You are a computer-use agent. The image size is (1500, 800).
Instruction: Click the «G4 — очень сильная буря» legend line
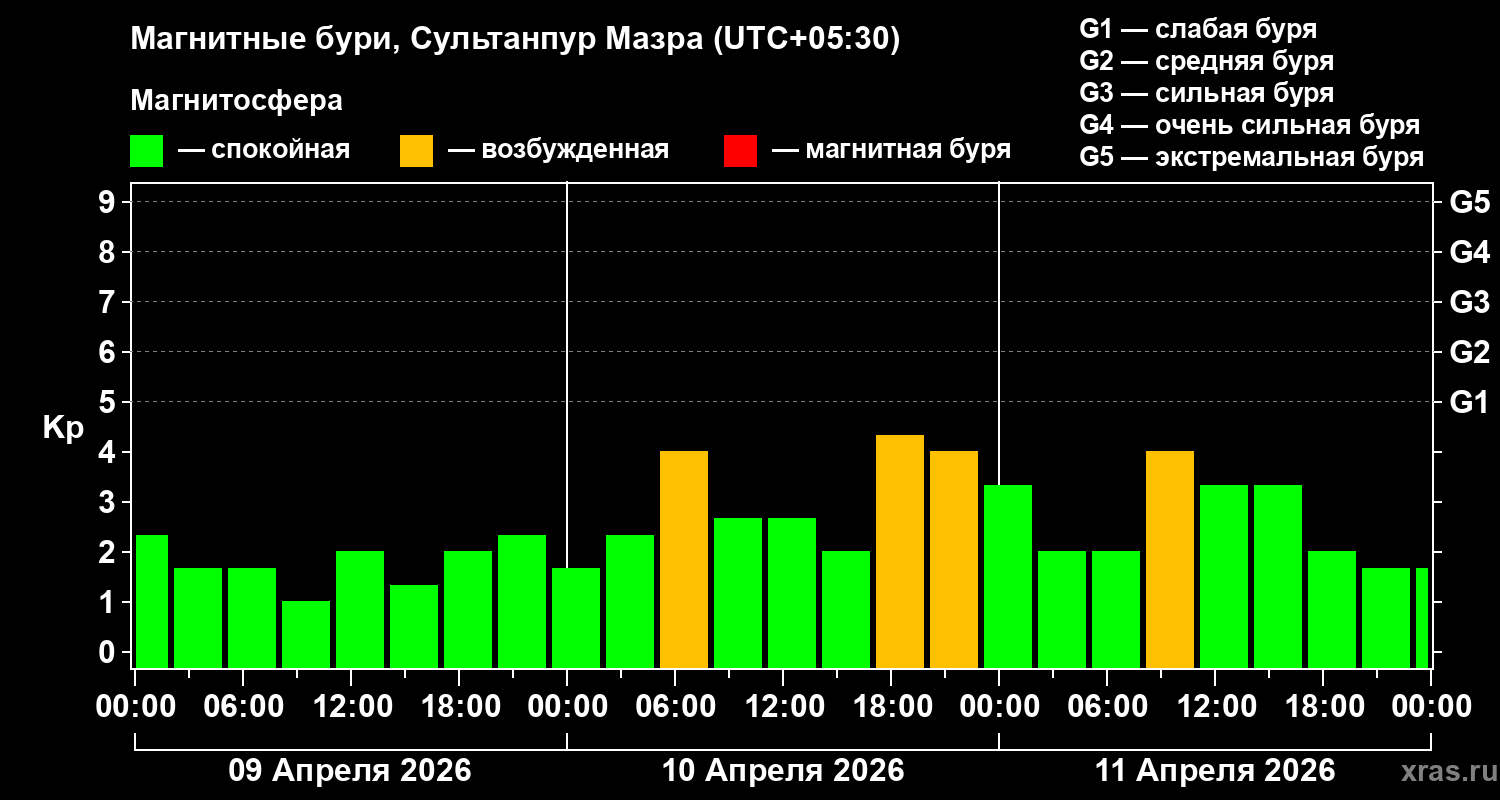[1250, 125]
